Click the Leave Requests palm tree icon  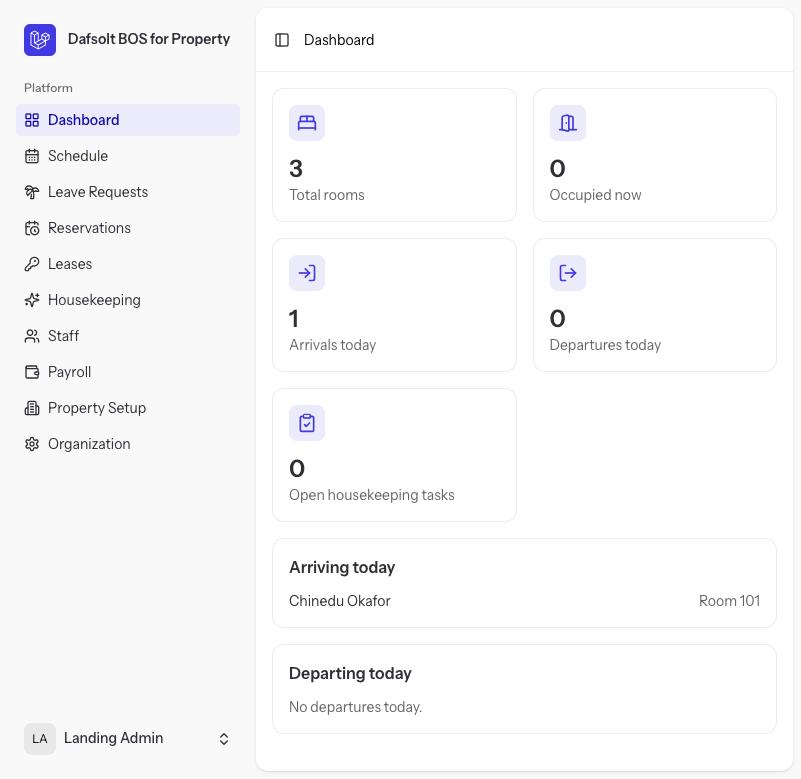32,192
